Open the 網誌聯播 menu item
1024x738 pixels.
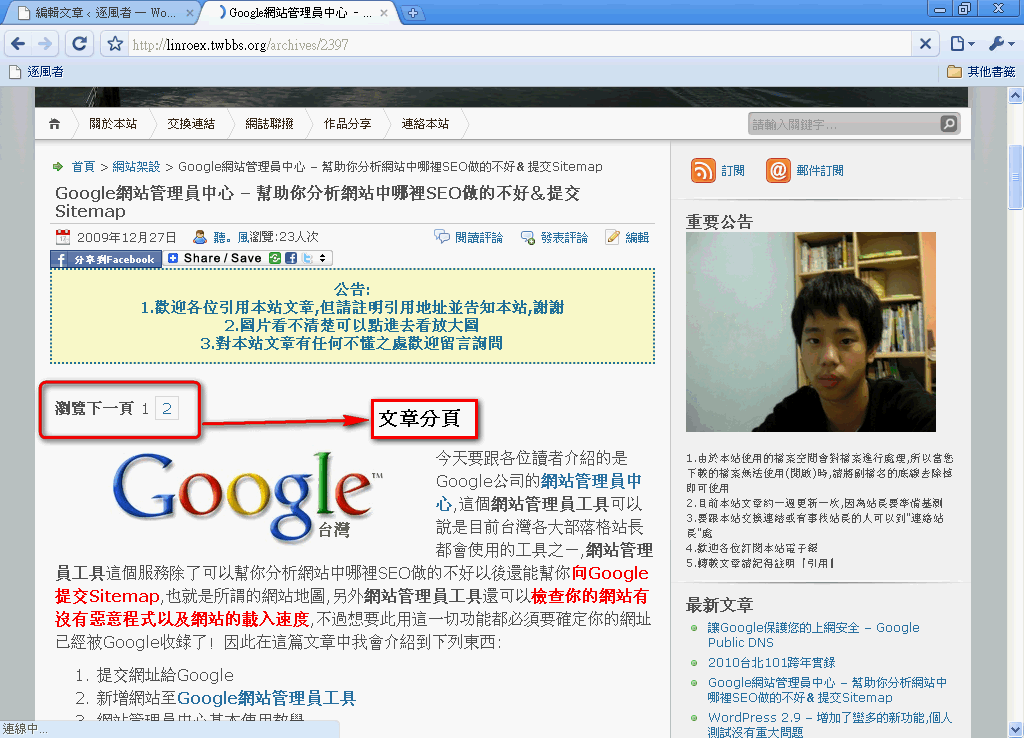[269, 123]
